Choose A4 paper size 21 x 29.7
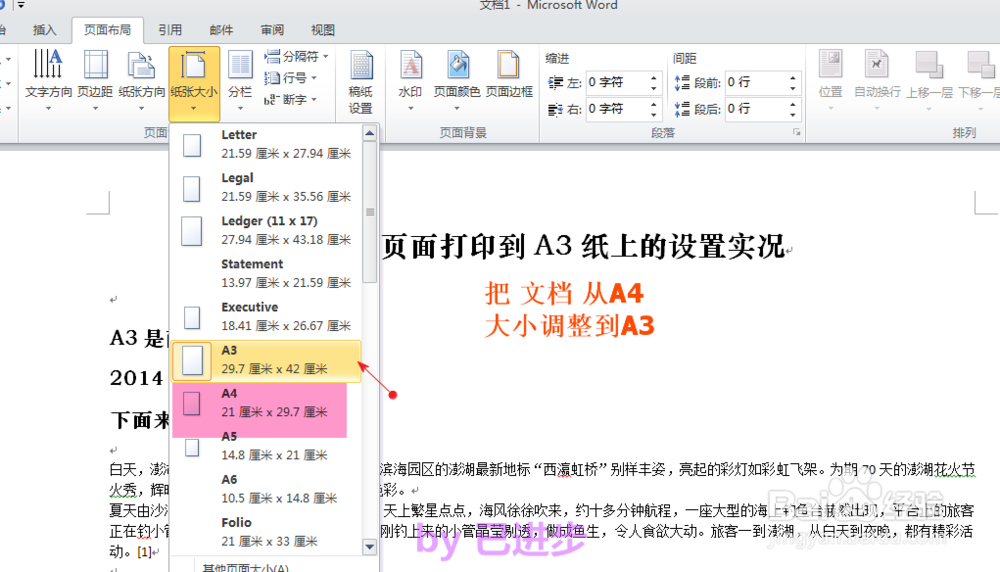Screen dimensions: 1000x572 [x=267, y=404]
